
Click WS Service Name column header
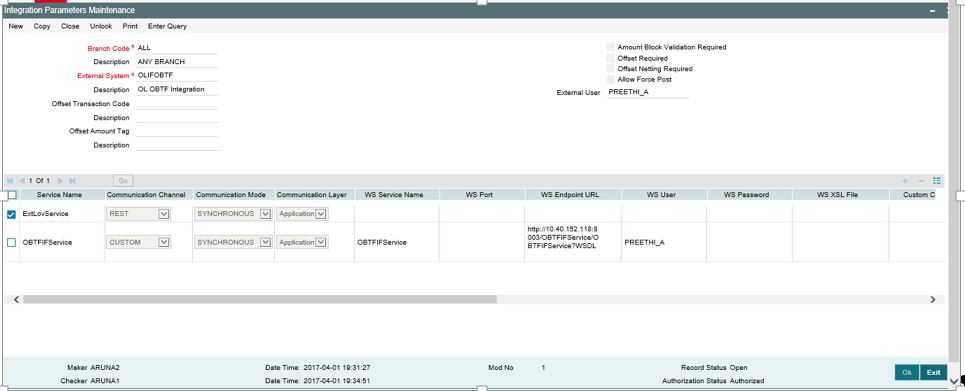(x=394, y=195)
